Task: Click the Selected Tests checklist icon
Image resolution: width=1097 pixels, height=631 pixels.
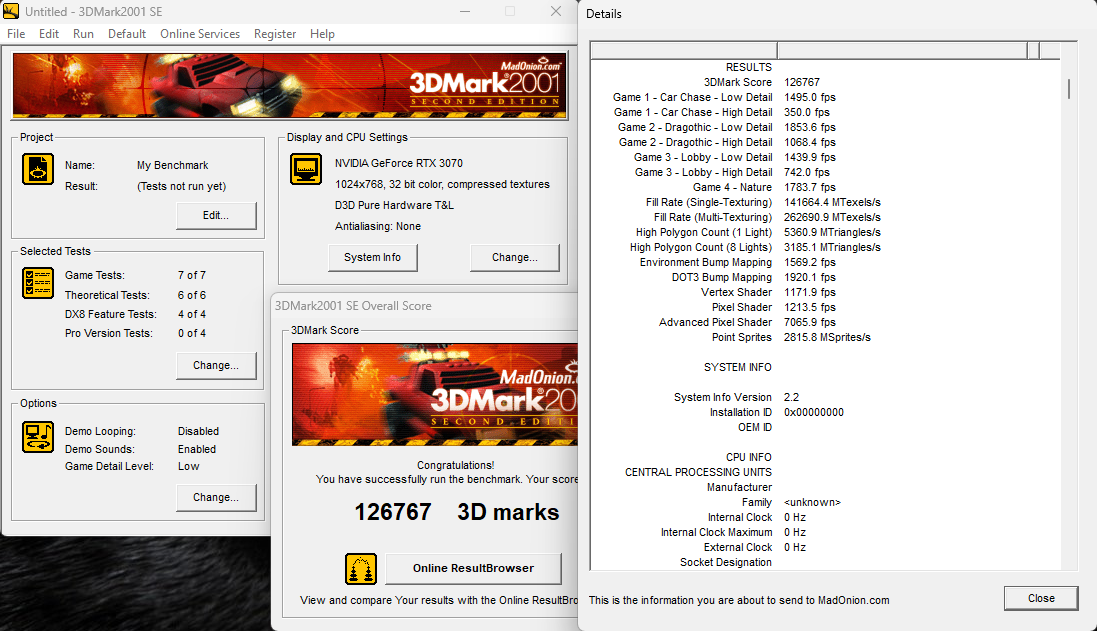Action: coord(38,283)
